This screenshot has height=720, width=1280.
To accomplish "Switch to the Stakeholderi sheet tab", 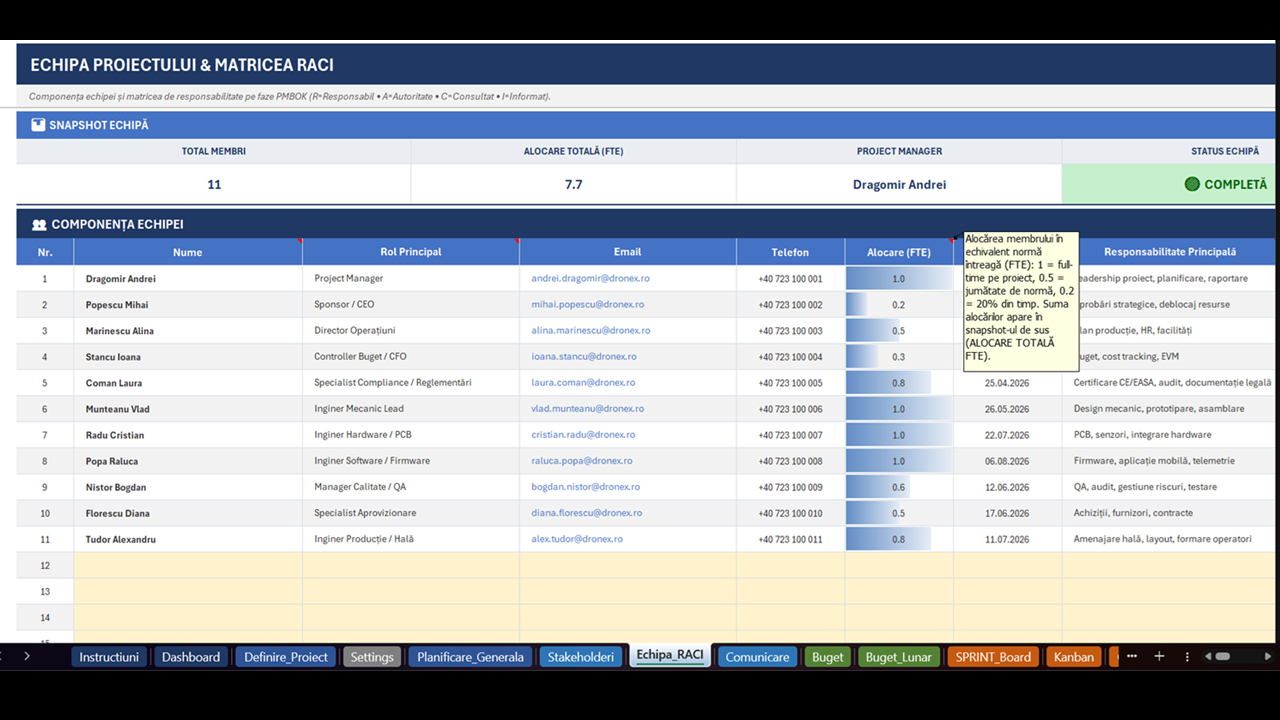I will coord(580,657).
